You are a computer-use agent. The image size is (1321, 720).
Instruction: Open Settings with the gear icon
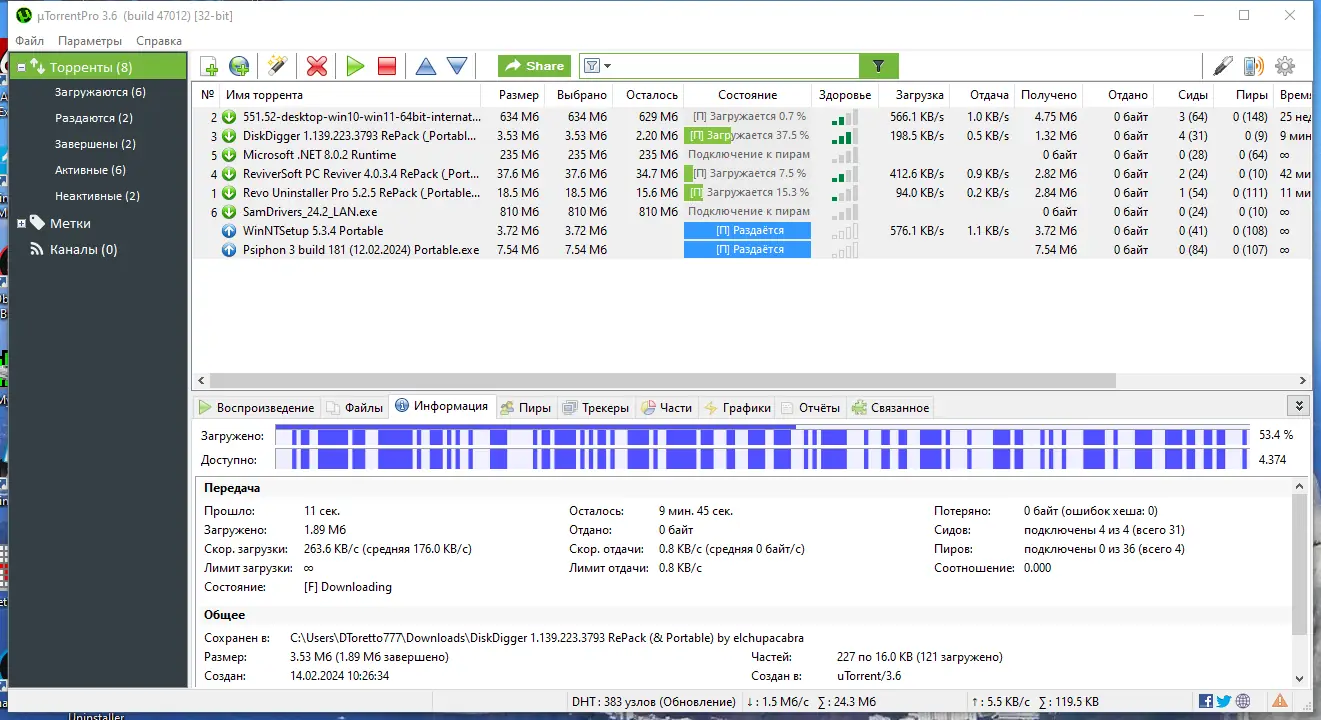pos(1285,66)
